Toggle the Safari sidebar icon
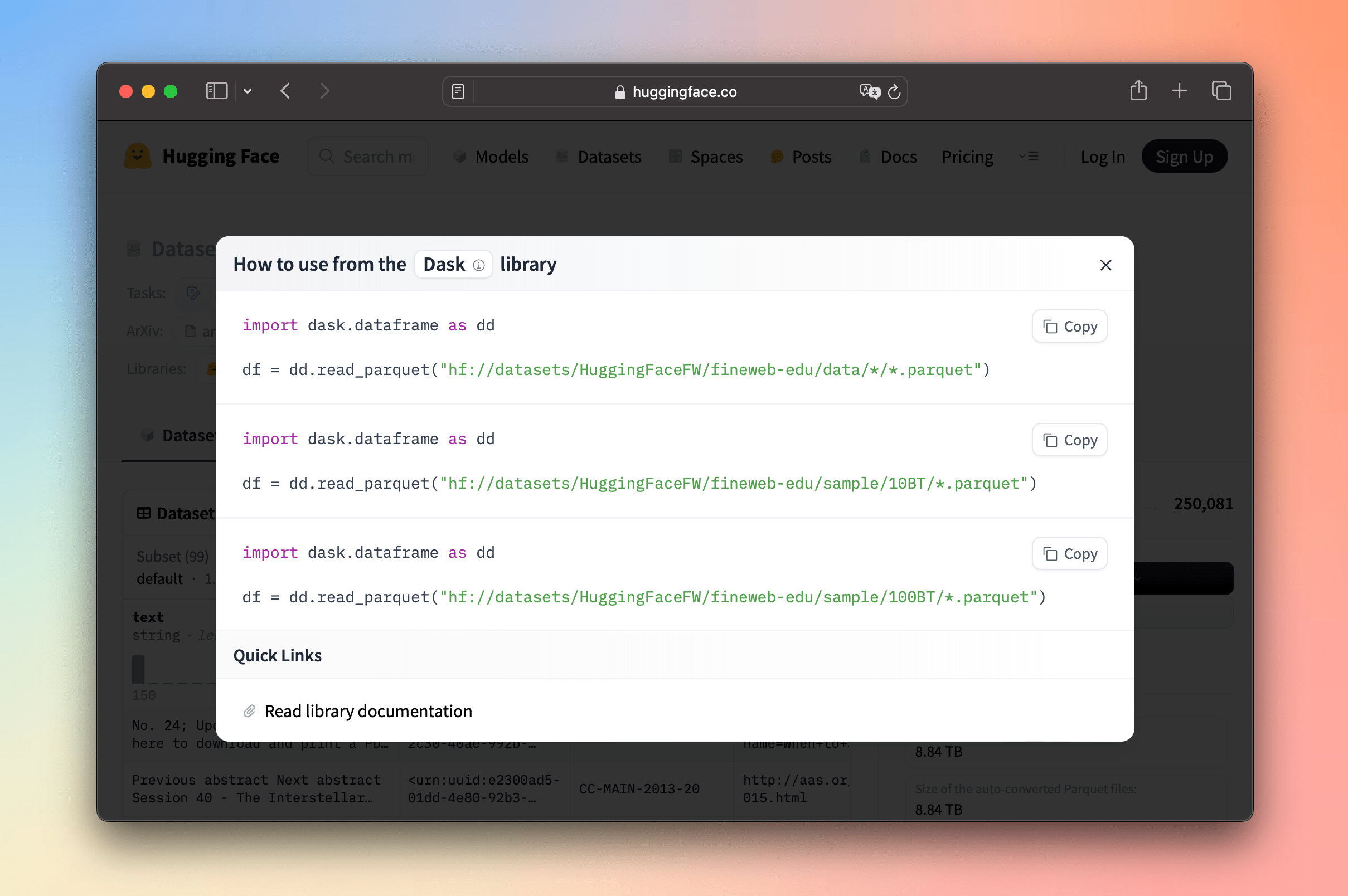 click(217, 91)
